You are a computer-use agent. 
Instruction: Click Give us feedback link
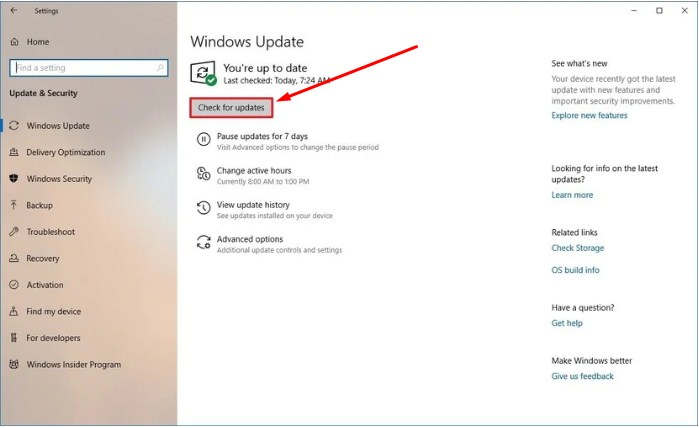coord(582,376)
